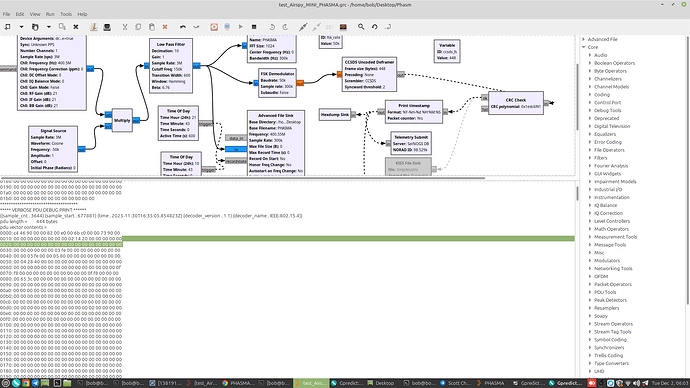Kill the flow graph with the stop icon
The height and width of the screenshot is (388, 690).
click(254, 27)
